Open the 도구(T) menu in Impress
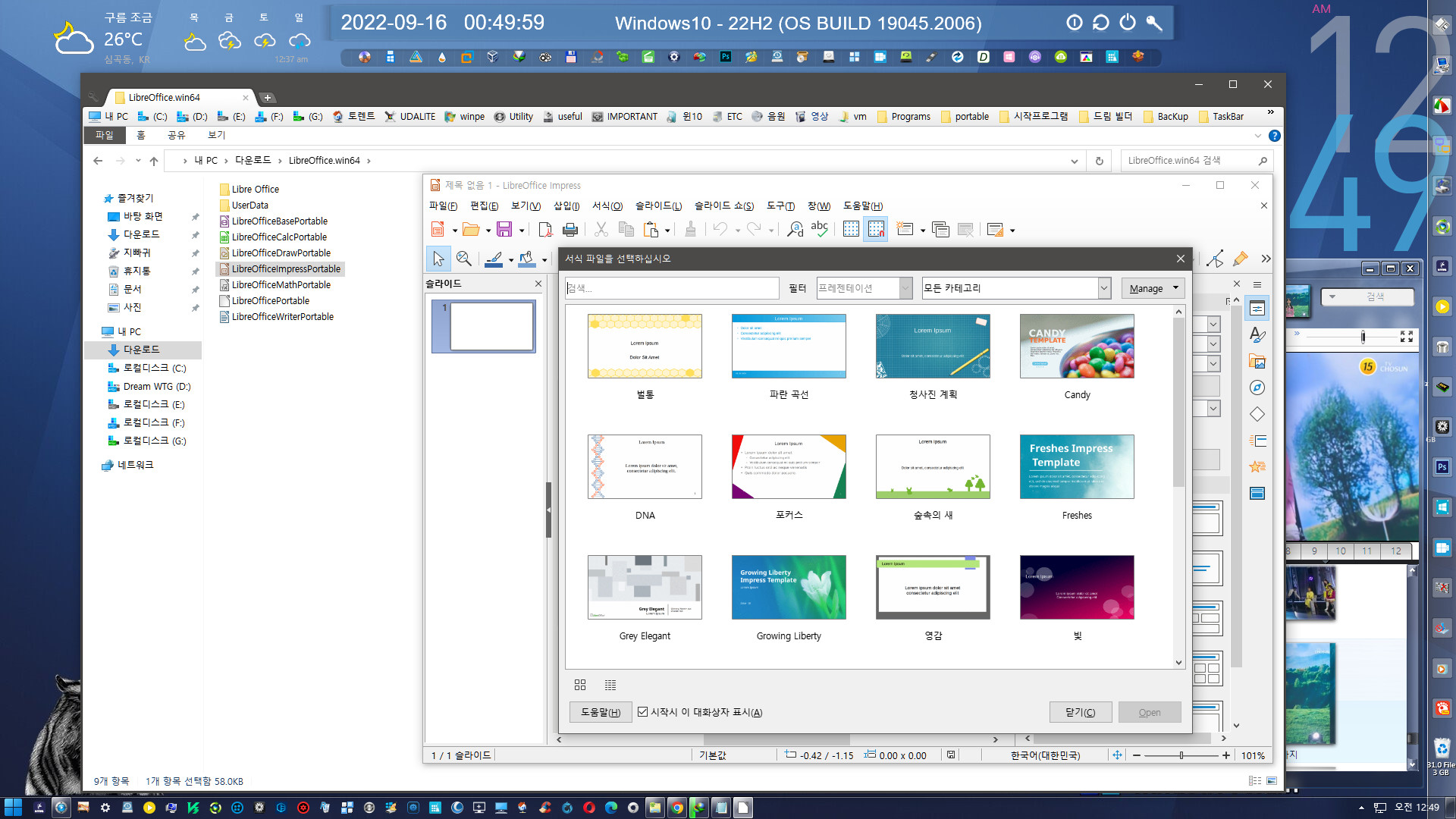Image resolution: width=1456 pixels, height=819 pixels. 780,206
